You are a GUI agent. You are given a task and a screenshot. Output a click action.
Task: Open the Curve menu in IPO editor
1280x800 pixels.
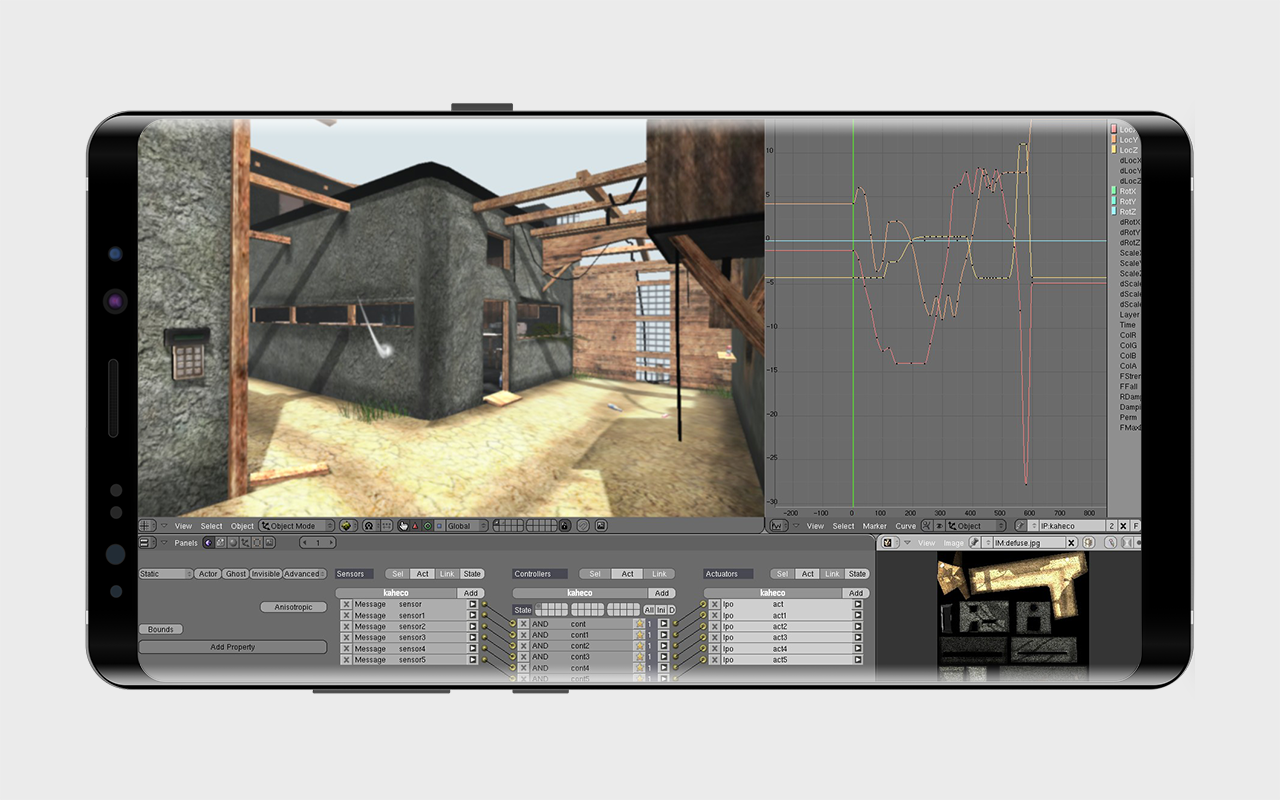tap(906, 526)
